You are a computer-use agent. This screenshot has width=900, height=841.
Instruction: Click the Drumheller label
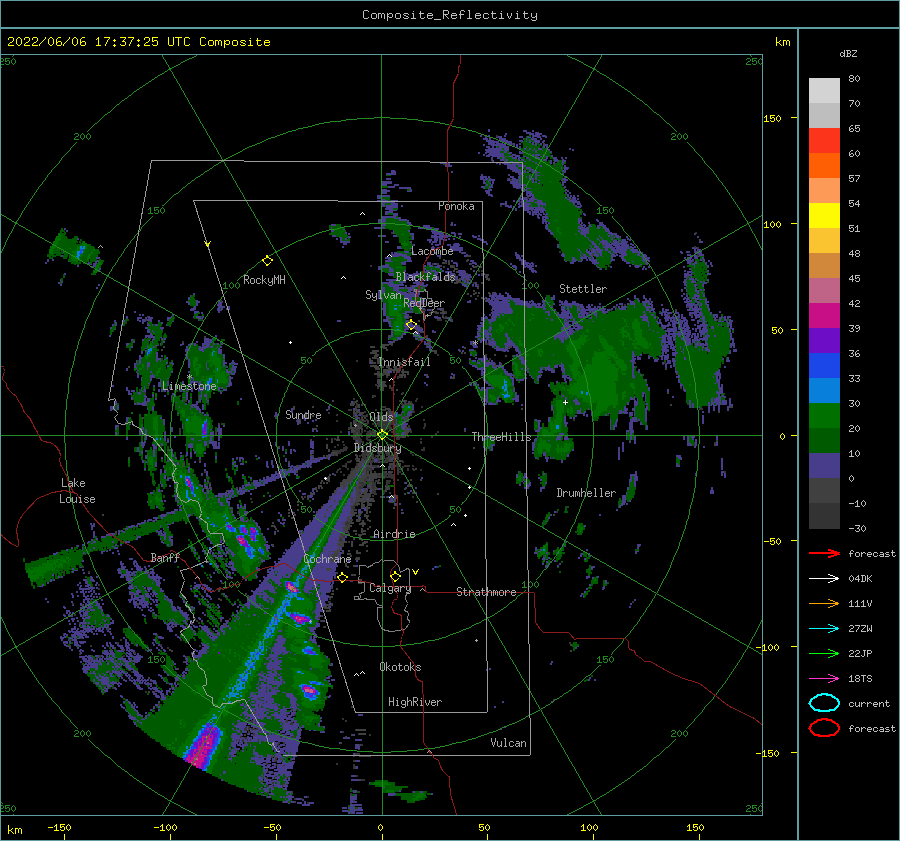(586, 493)
